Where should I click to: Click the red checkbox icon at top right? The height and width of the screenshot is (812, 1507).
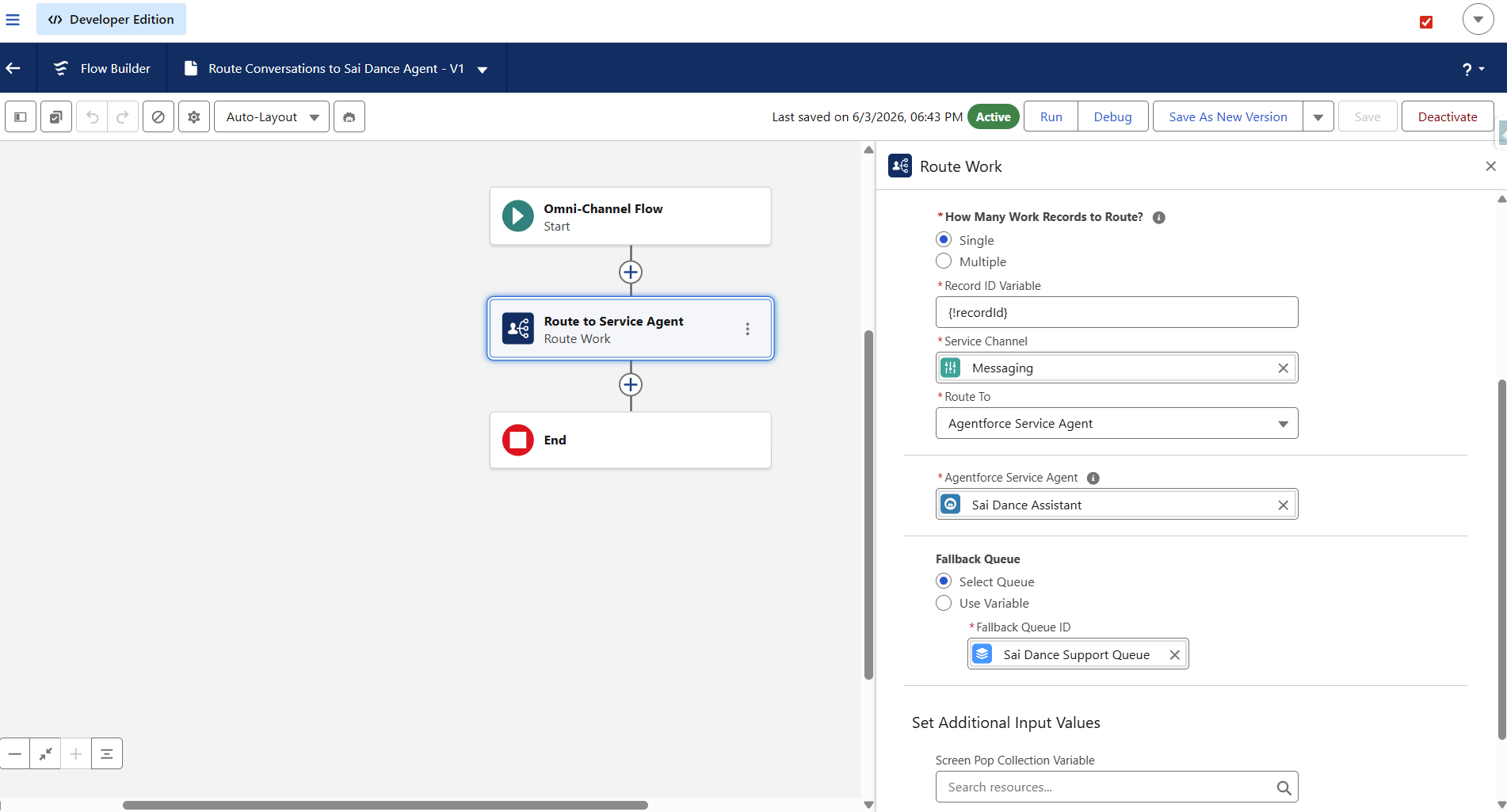point(1426,22)
